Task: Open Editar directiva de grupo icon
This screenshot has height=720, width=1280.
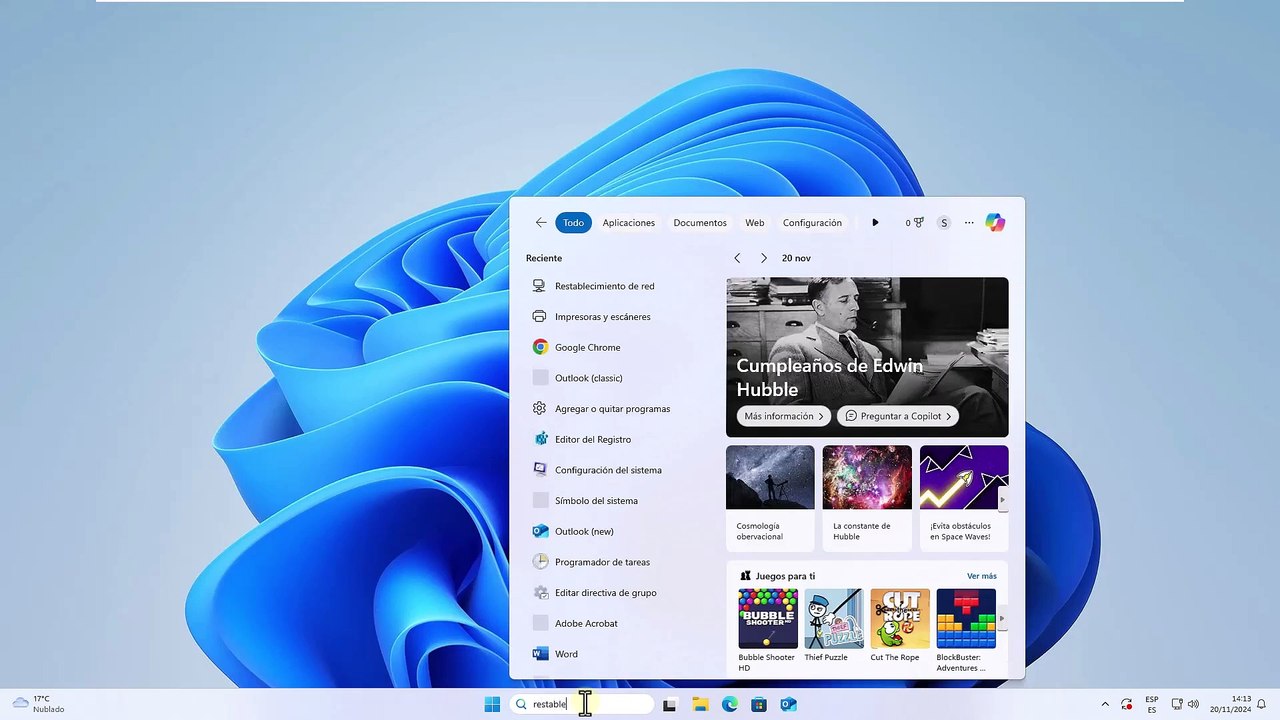Action: click(x=540, y=593)
